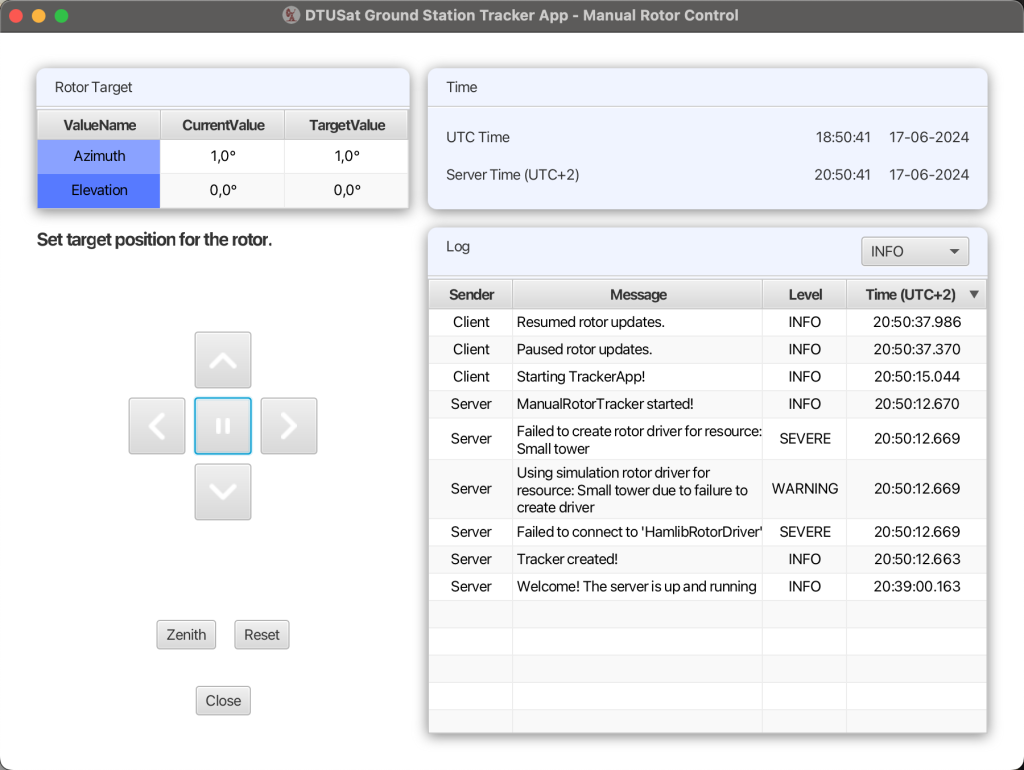Select the 'Tracker created!' log row
This screenshot has height=770, width=1024.
pos(707,559)
